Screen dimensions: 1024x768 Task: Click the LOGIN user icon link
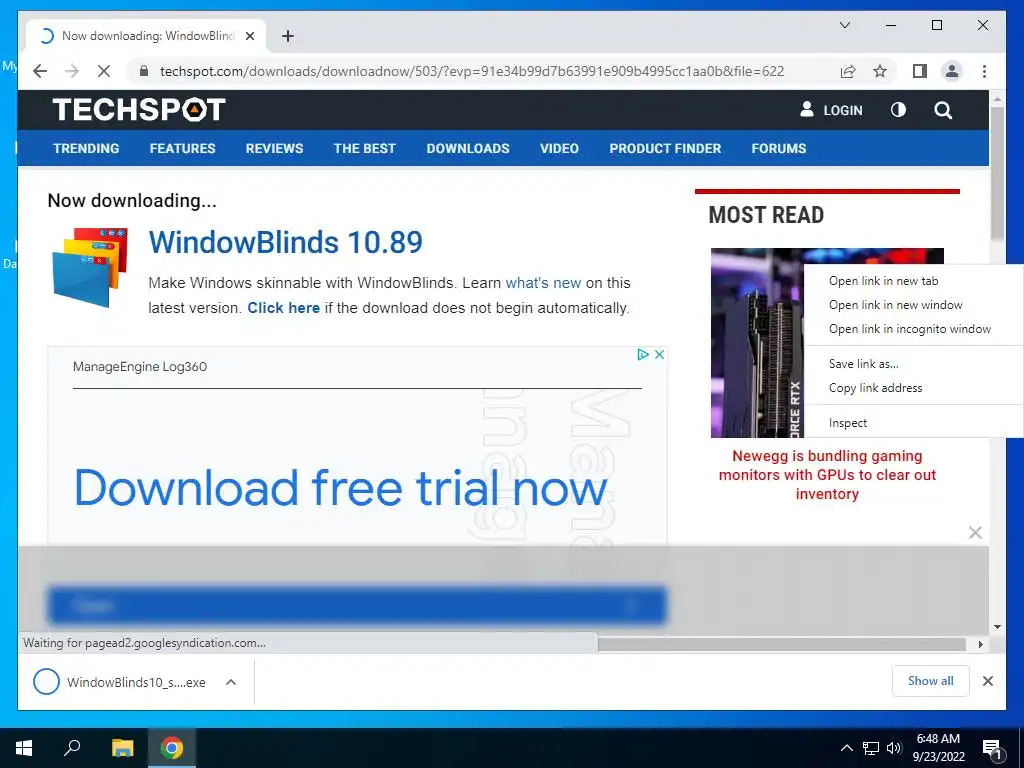coord(831,110)
